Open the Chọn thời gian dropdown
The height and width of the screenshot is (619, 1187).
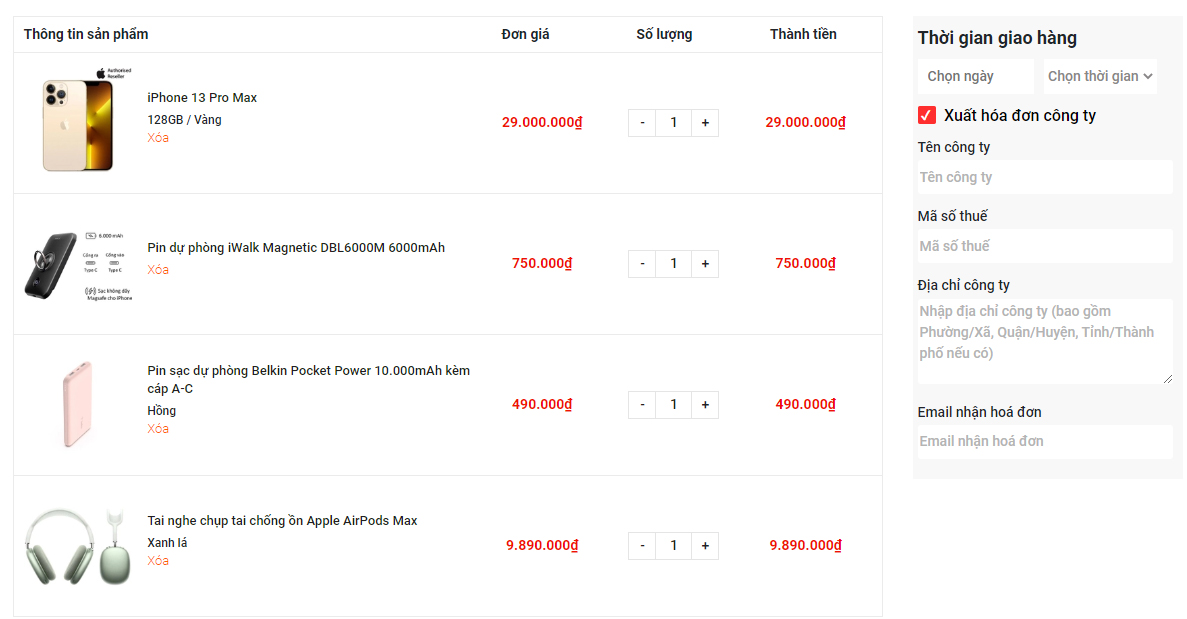coord(1100,76)
